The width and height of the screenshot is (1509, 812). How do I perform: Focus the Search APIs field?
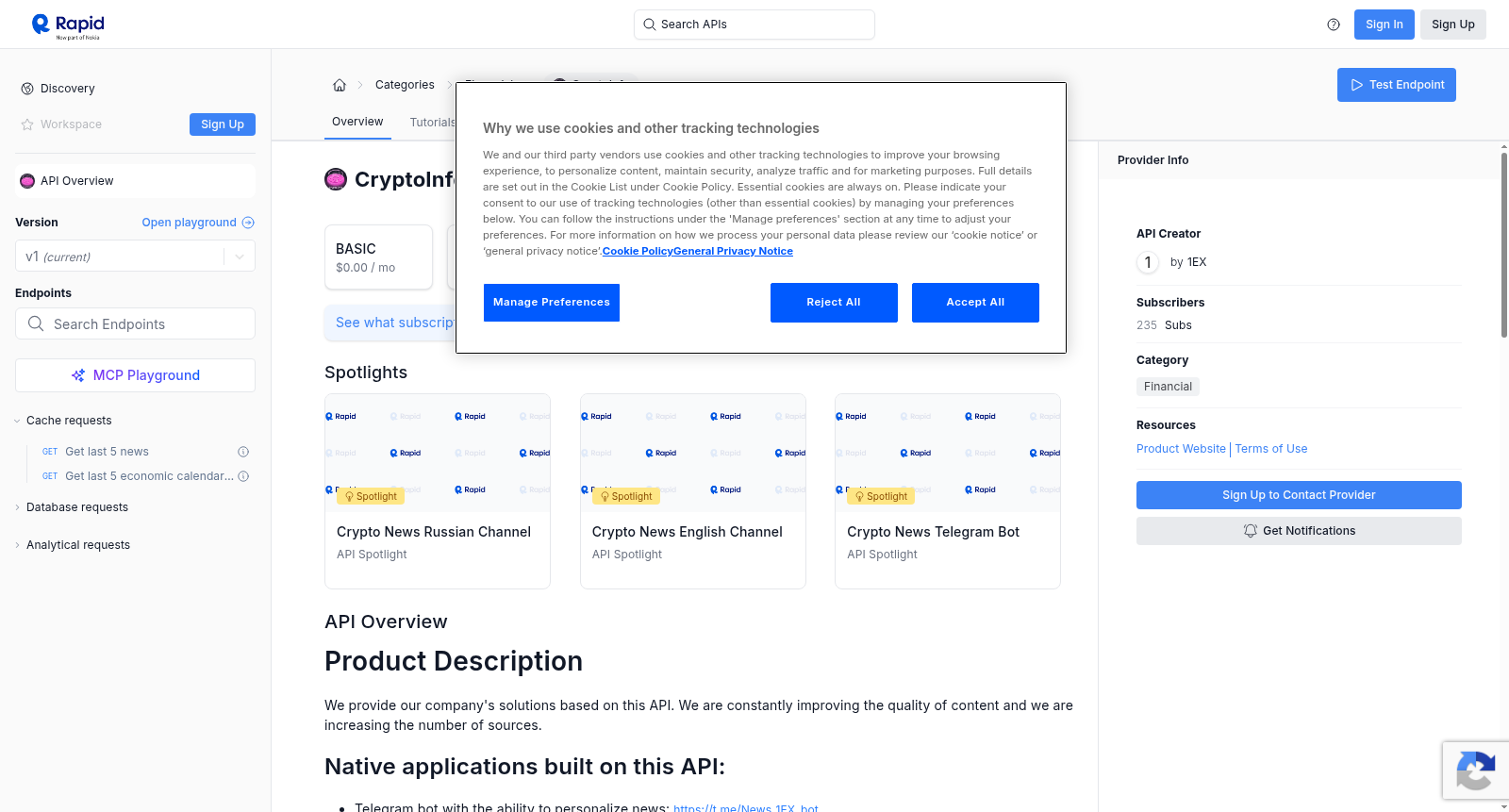[x=754, y=25]
